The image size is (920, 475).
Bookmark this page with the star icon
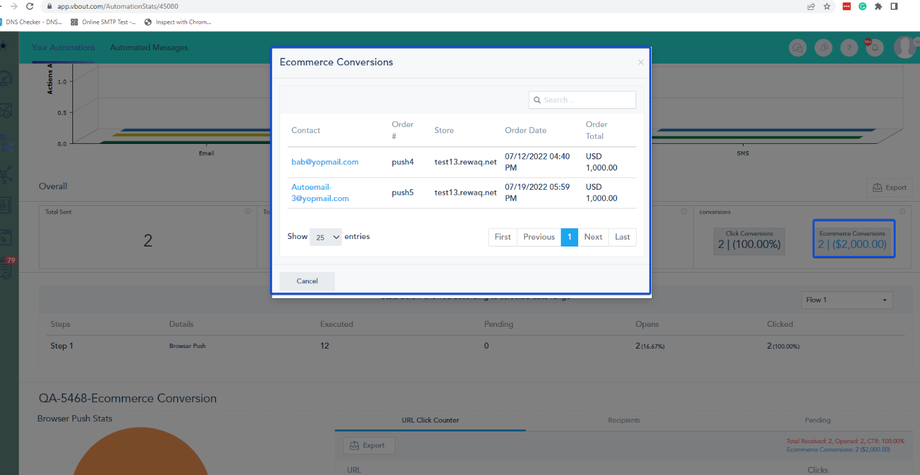click(827, 6)
